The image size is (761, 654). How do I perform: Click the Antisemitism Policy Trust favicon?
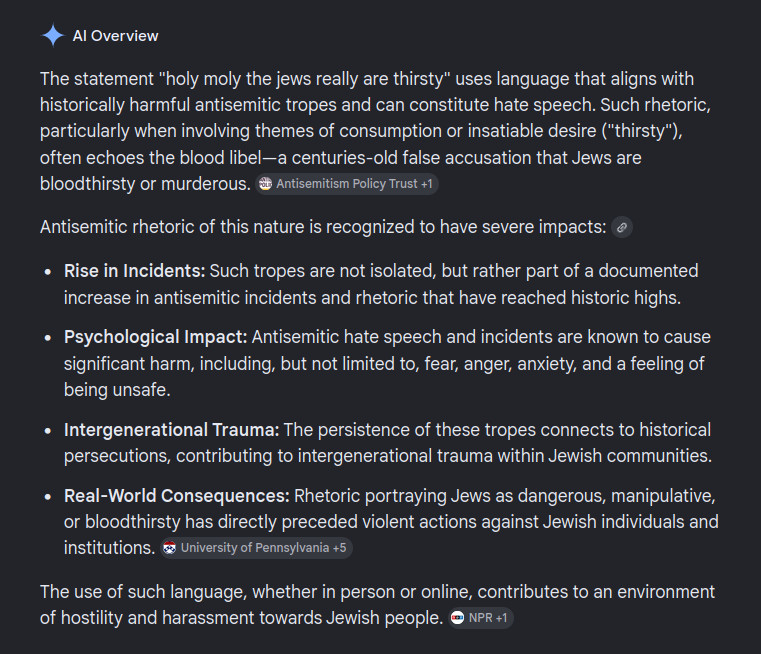tap(265, 183)
